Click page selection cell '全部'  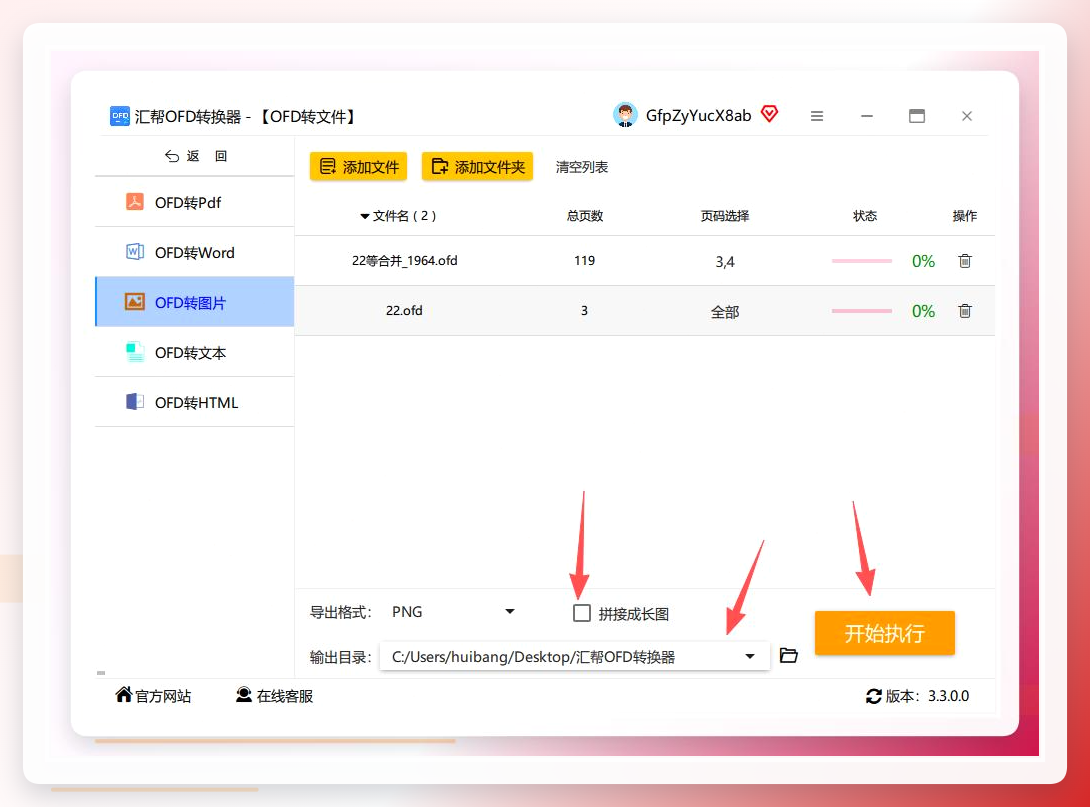[725, 312]
